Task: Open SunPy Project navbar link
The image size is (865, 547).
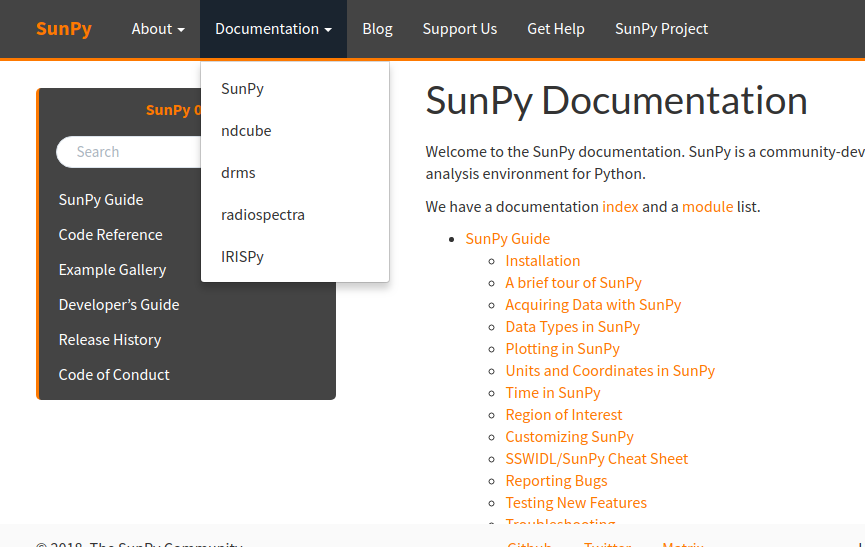Action: (661, 29)
